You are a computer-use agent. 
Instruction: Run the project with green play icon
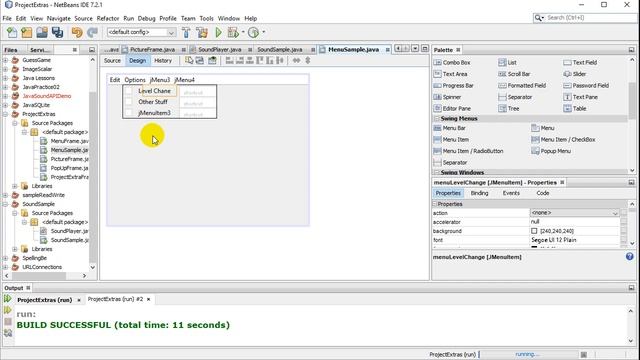218,32
